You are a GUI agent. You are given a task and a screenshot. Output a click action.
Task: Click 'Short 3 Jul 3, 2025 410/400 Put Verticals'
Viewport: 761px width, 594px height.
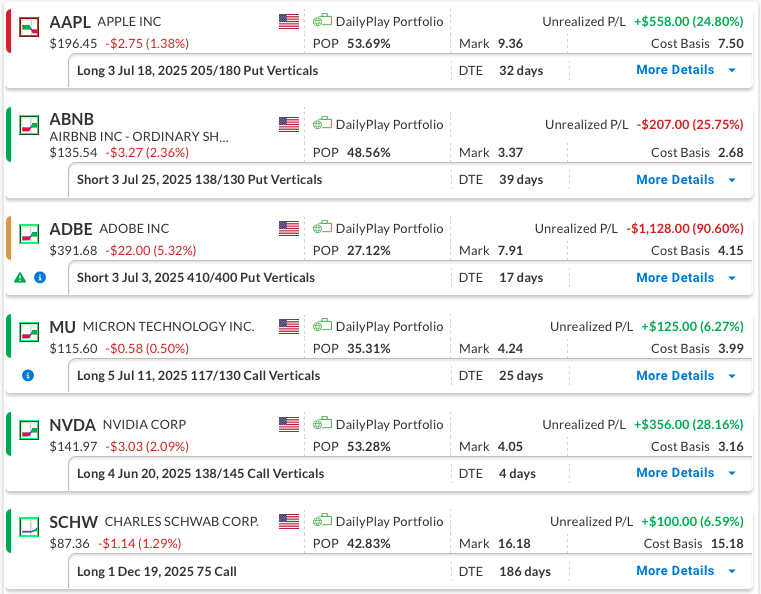(196, 278)
